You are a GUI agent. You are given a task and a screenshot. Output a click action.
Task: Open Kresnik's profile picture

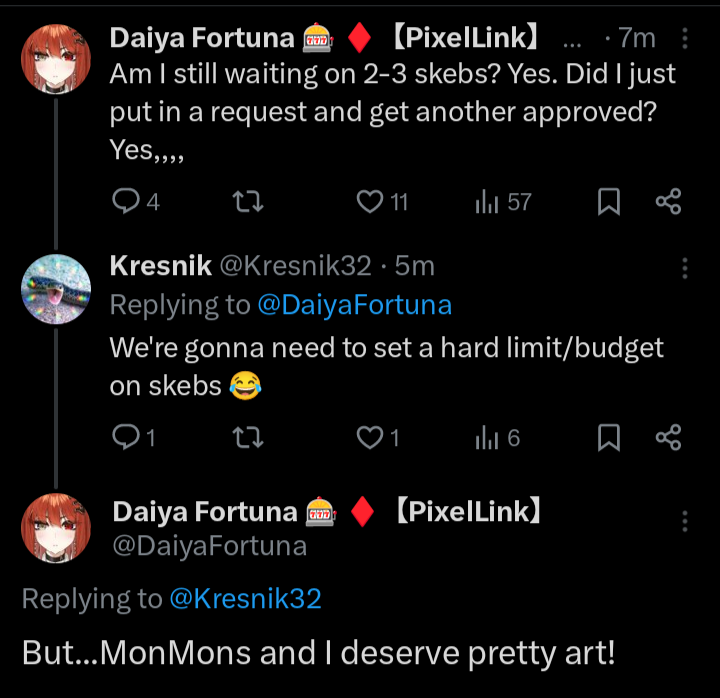56,289
